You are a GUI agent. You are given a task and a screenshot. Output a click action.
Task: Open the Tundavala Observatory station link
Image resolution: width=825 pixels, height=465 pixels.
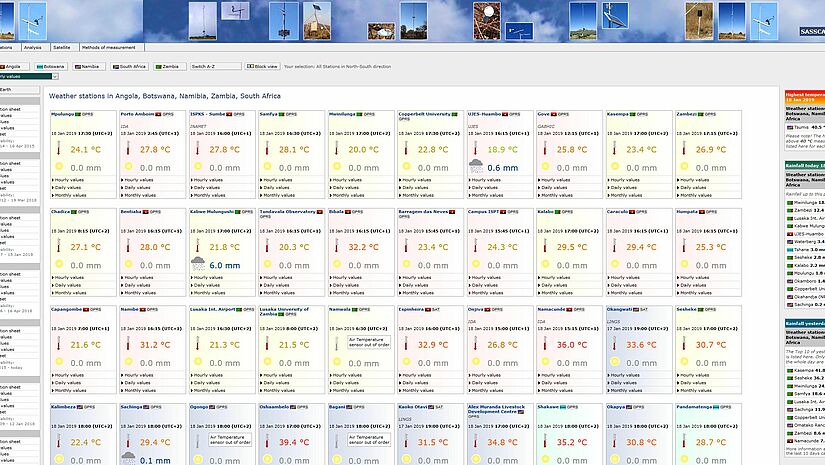(x=287, y=211)
